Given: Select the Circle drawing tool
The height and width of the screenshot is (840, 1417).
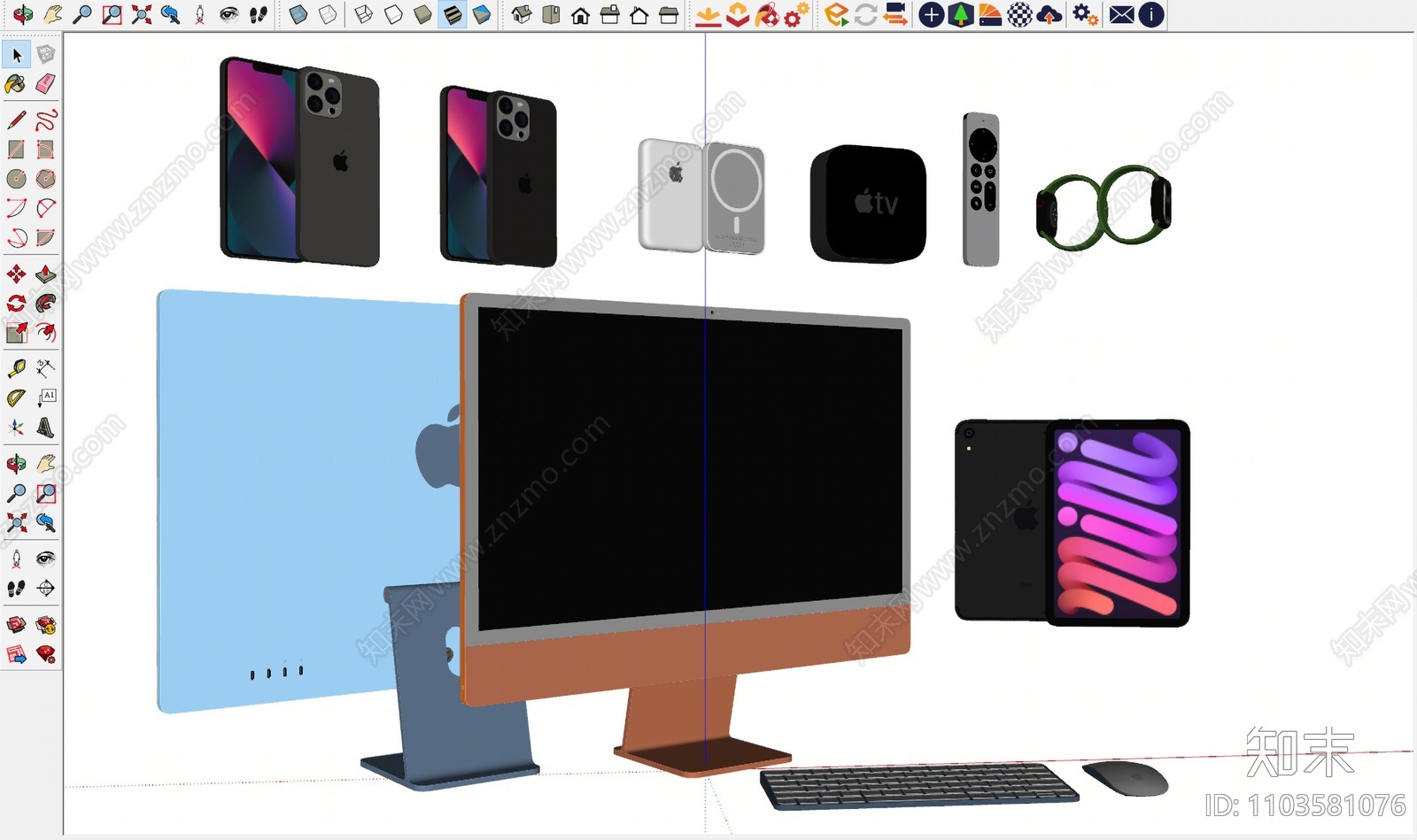Looking at the screenshot, I should [x=16, y=178].
